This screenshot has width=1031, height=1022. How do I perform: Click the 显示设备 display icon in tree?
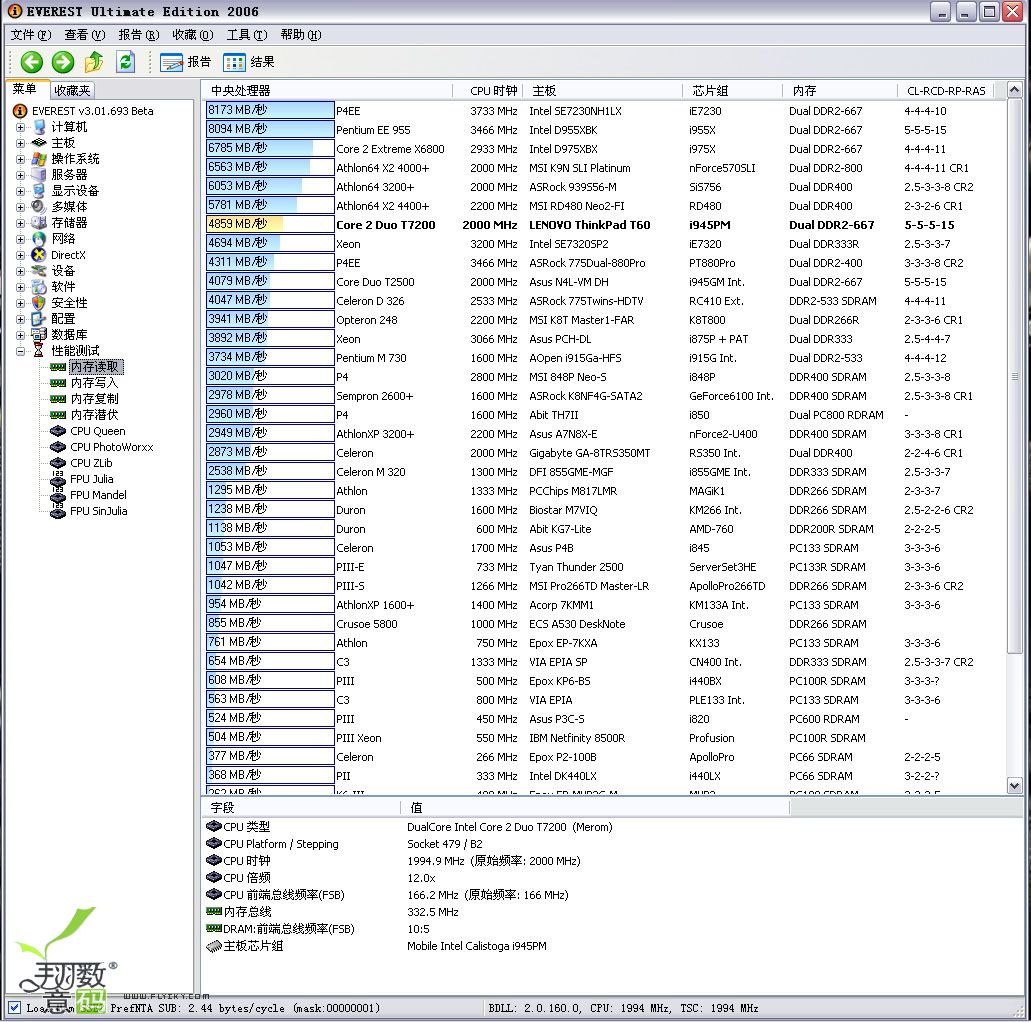(39, 191)
